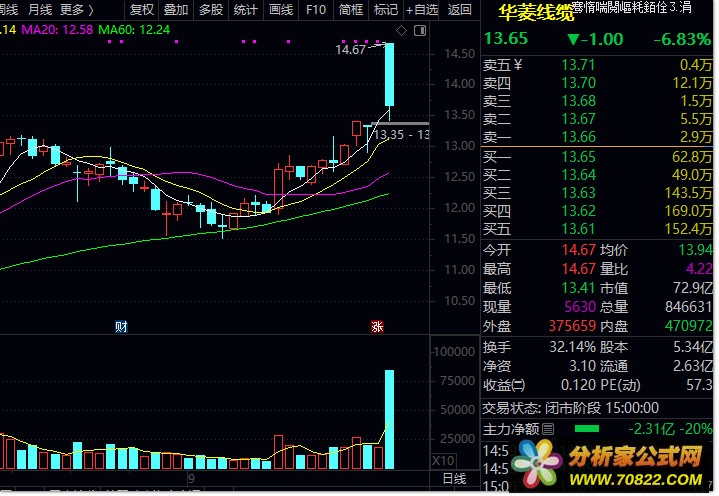Click the 华菱线缆 stock name title

point(536,13)
